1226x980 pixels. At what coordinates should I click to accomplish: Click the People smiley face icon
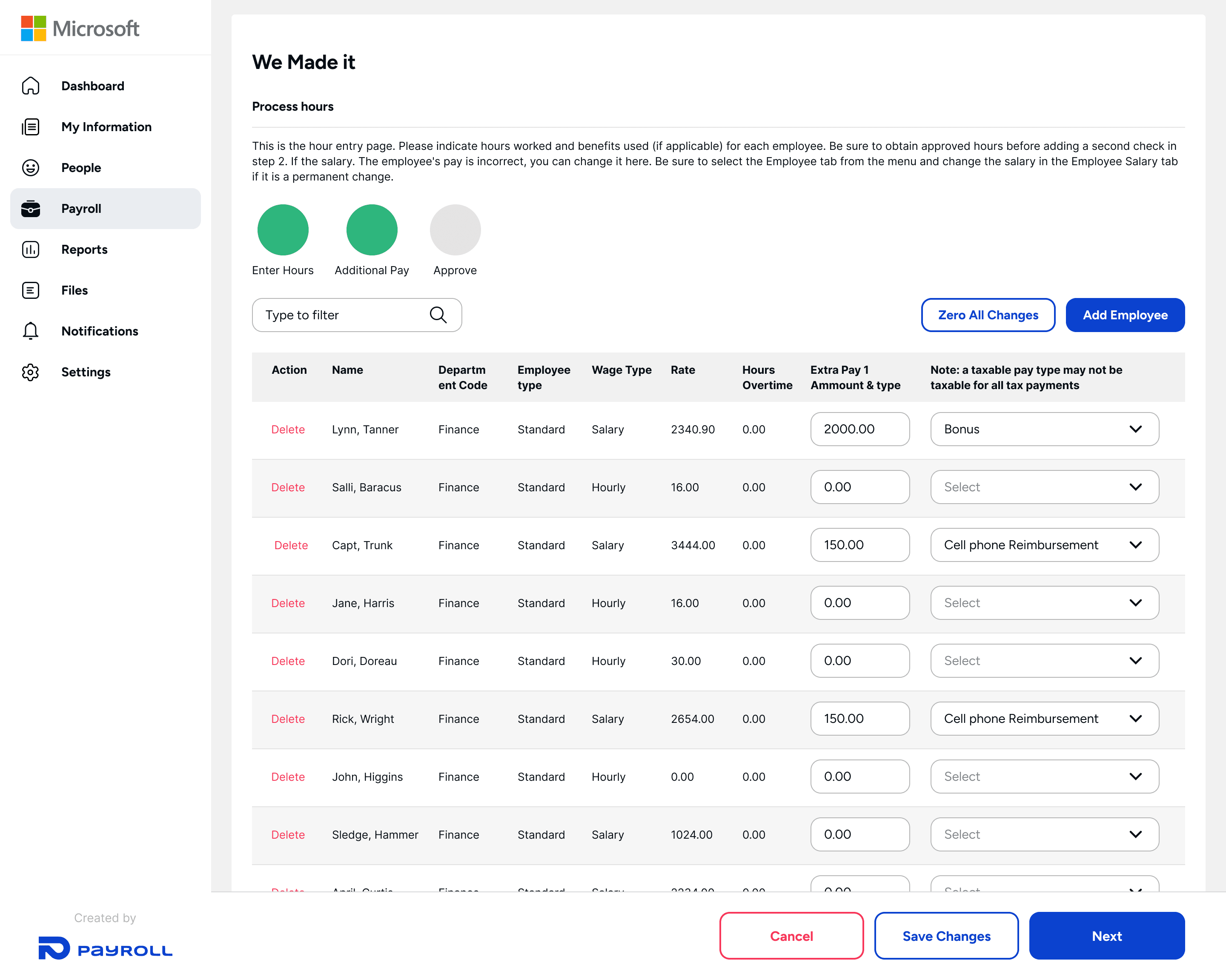(x=31, y=168)
